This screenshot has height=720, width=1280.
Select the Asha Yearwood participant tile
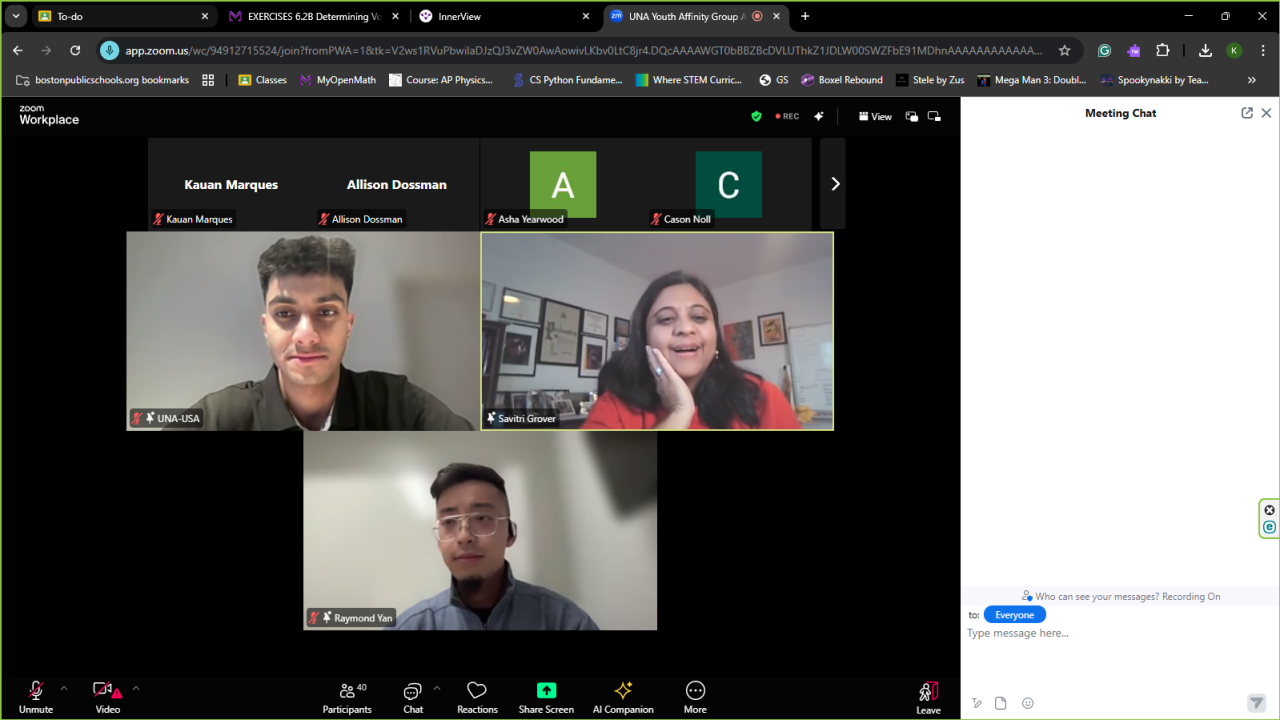(x=563, y=184)
